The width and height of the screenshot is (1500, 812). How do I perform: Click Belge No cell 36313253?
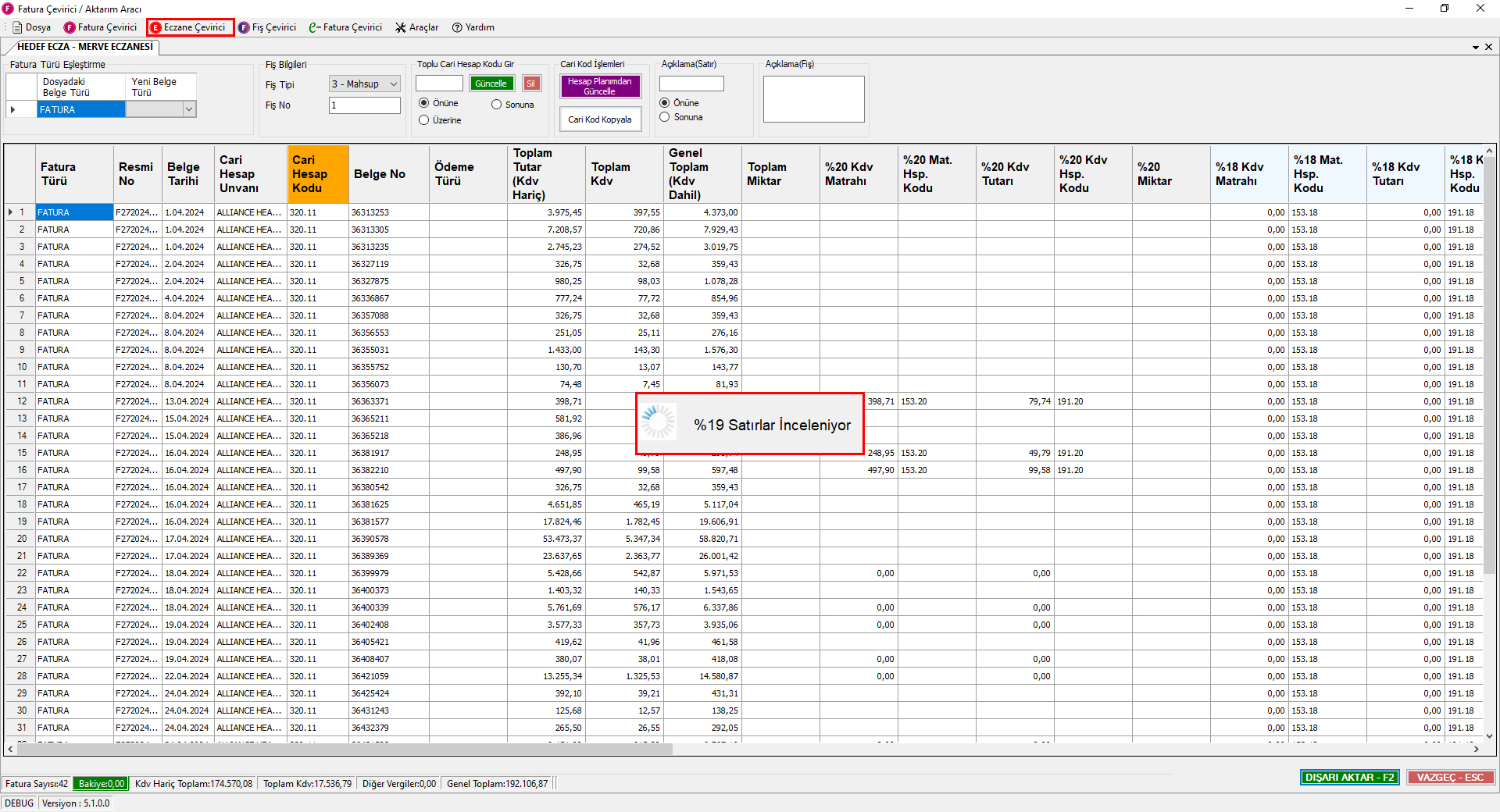click(389, 212)
